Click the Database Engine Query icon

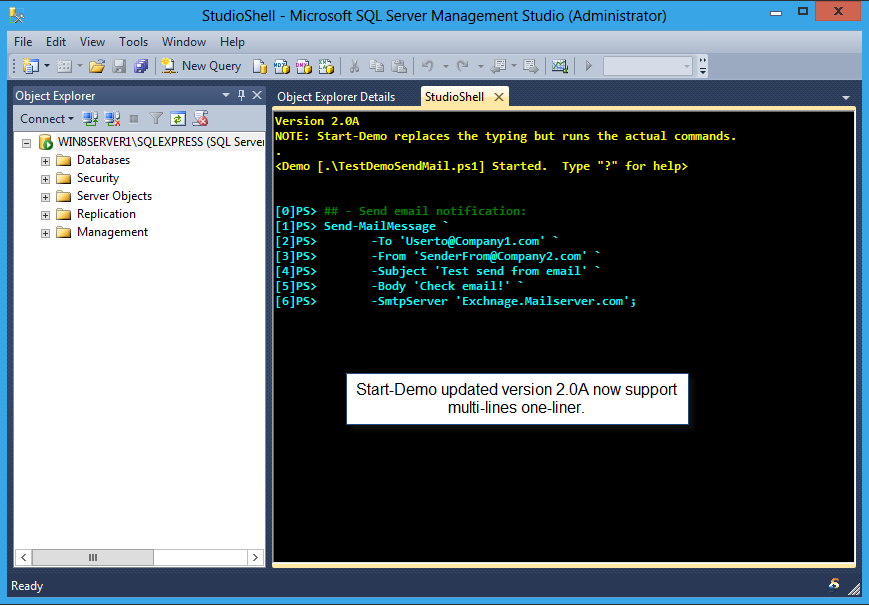pyautogui.click(x=259, y=67)
